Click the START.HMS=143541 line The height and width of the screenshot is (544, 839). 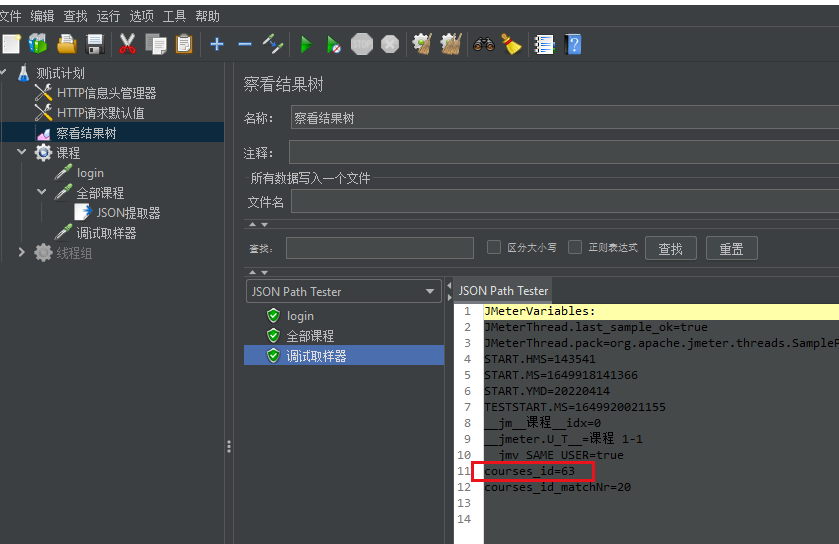(x=539, y=359)
